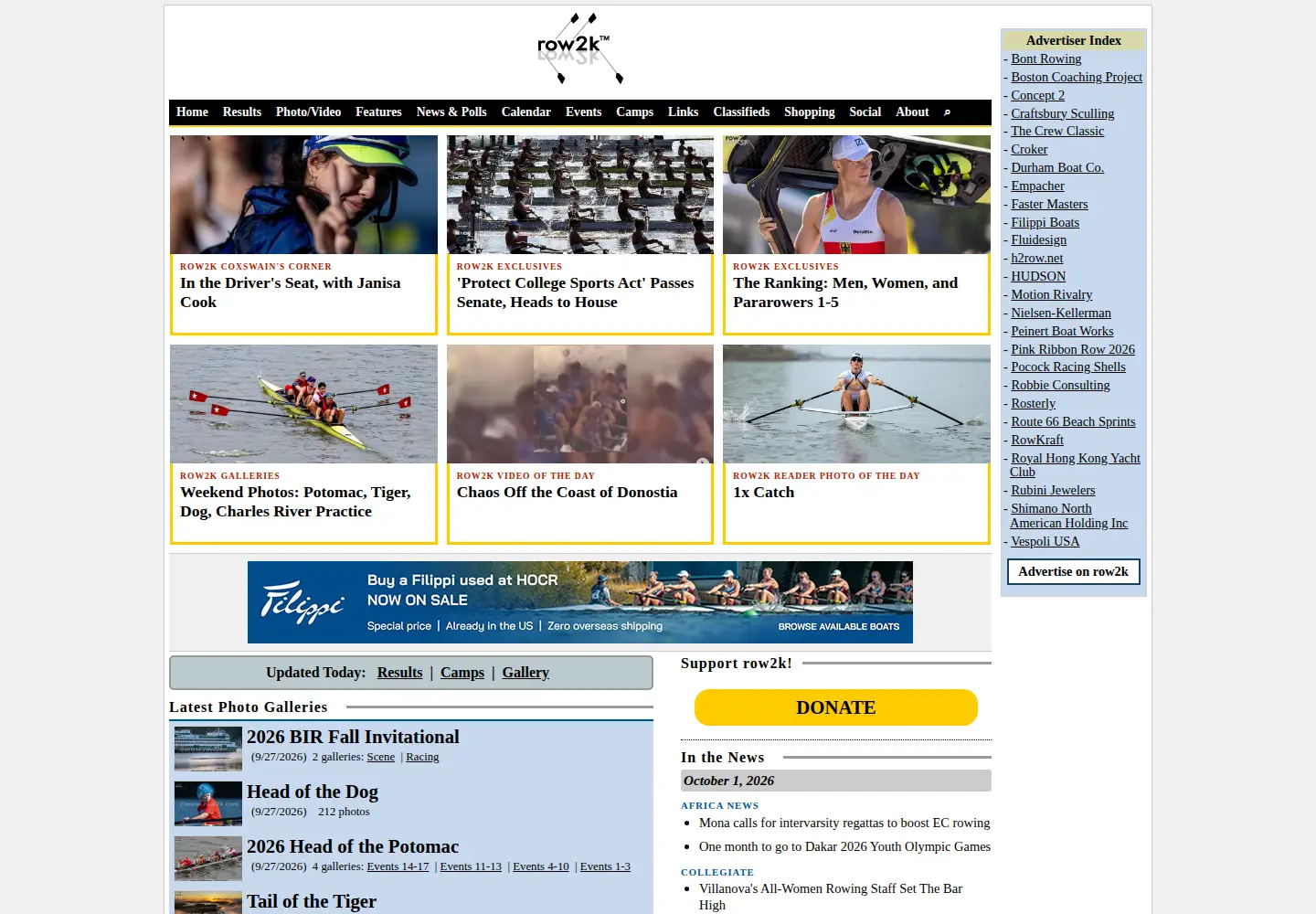Open Gallery under Updated Today
This screenshot has height=914, width=1316.
[x=525, y=673]
